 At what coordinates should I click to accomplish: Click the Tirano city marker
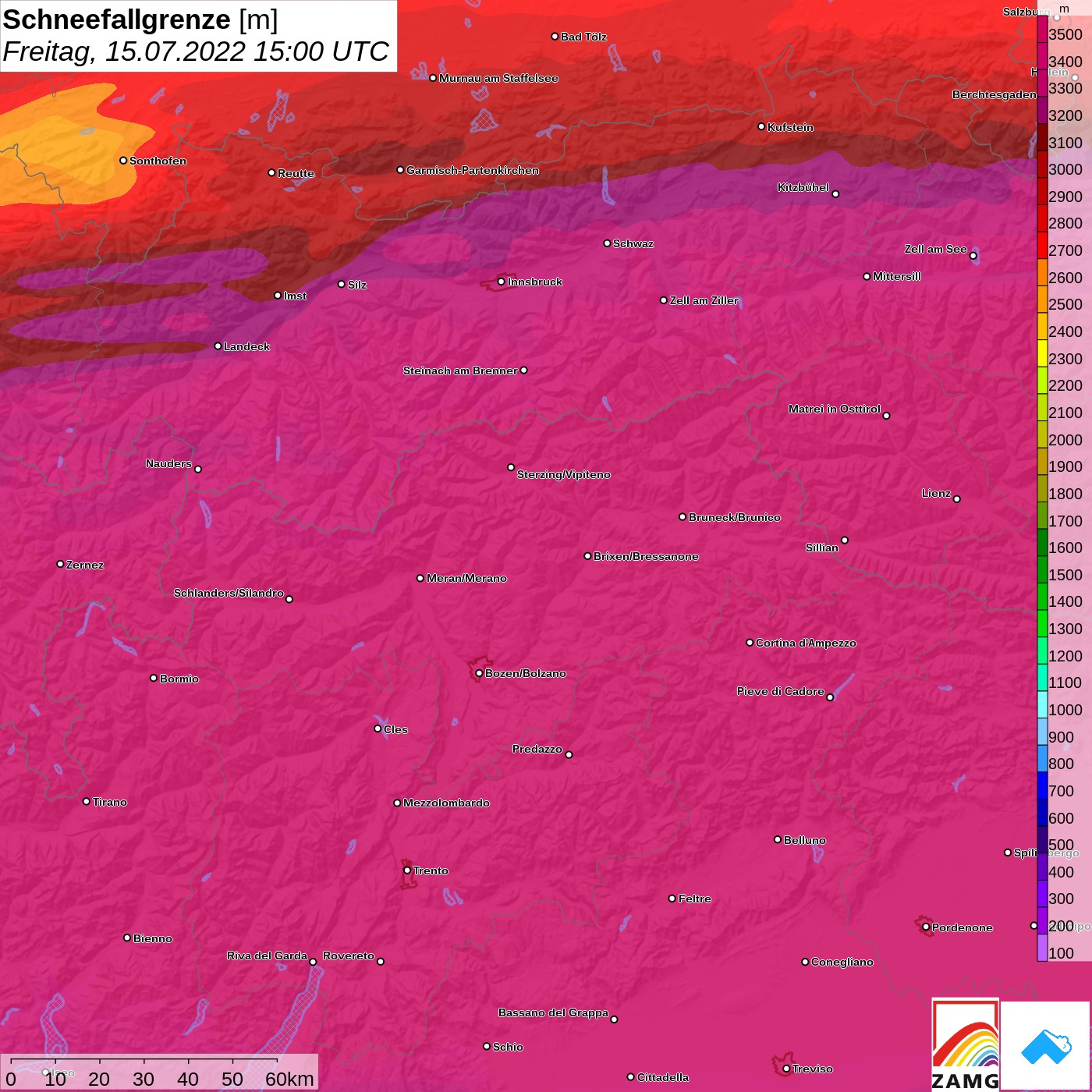pos(87,801)
